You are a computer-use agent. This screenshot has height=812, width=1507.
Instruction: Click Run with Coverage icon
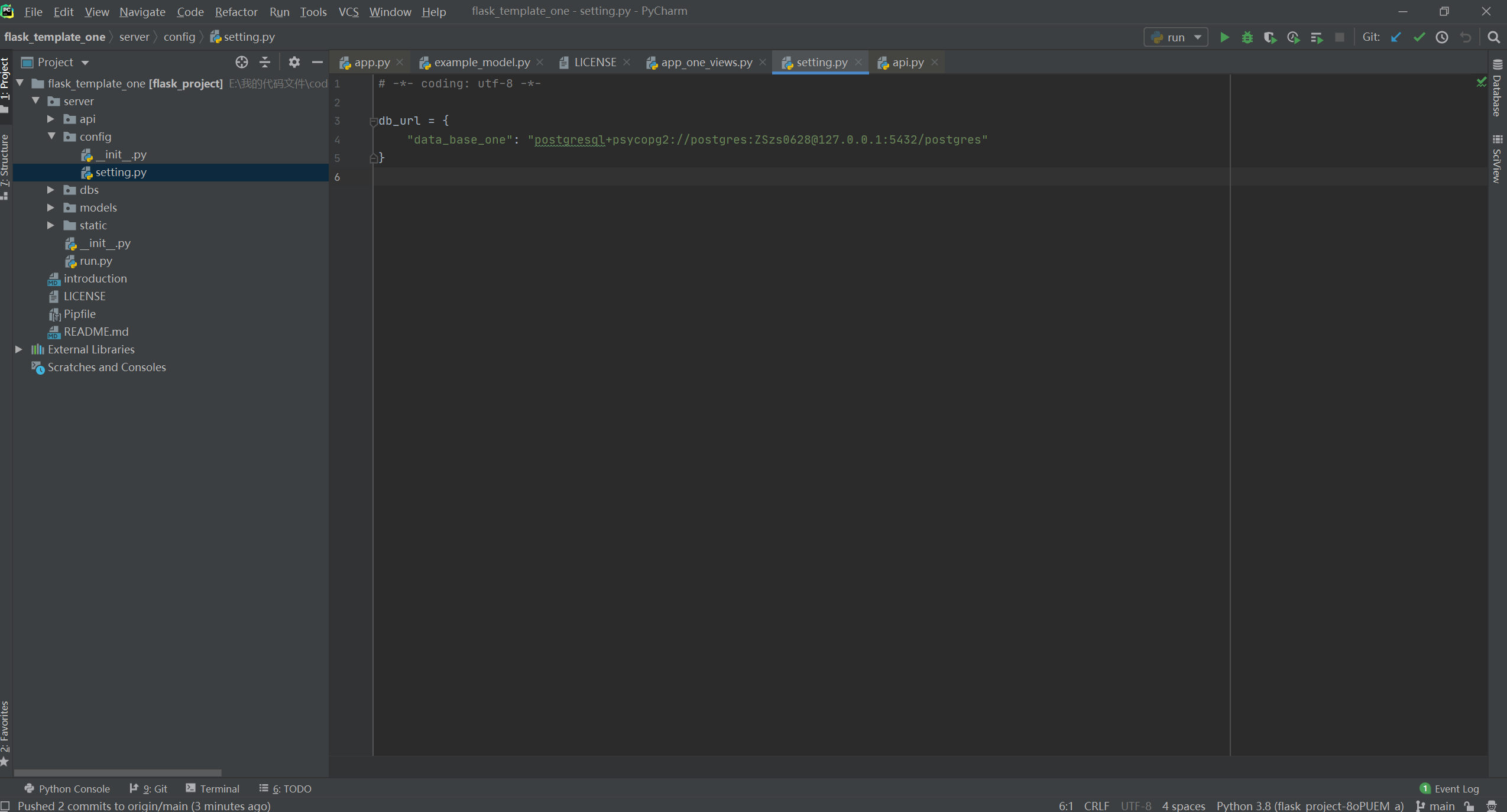click(x=1270, y=37)
